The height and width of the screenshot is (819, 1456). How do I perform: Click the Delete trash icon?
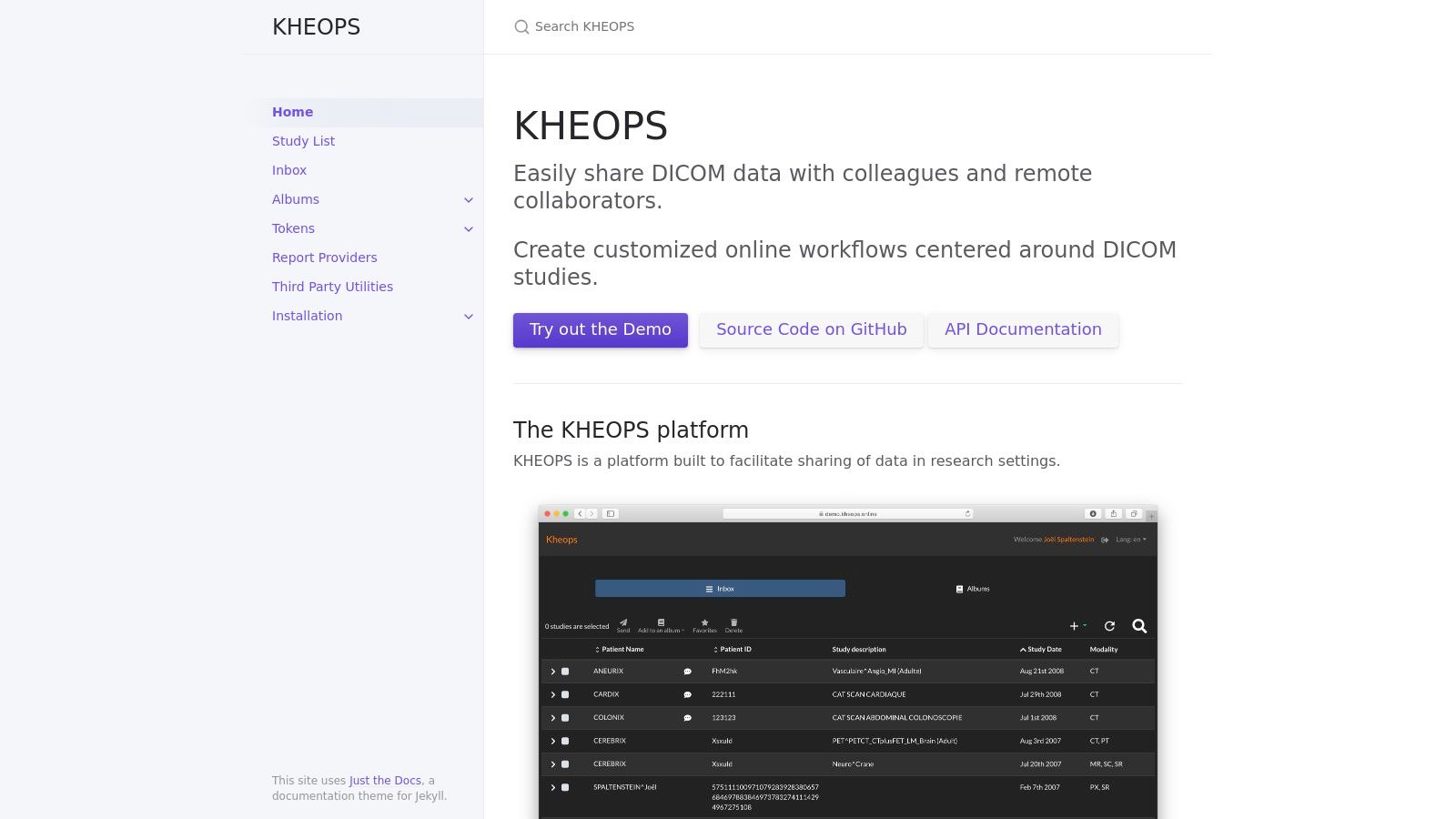[733, 623]
